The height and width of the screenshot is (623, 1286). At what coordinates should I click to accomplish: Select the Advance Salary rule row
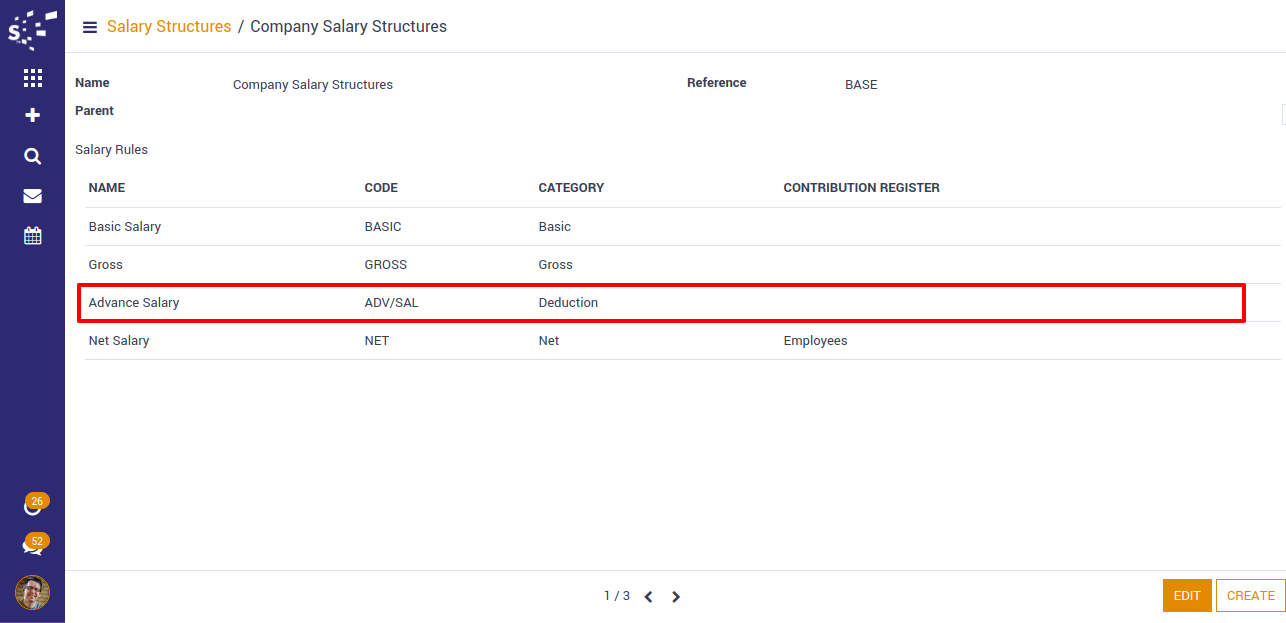134,303
